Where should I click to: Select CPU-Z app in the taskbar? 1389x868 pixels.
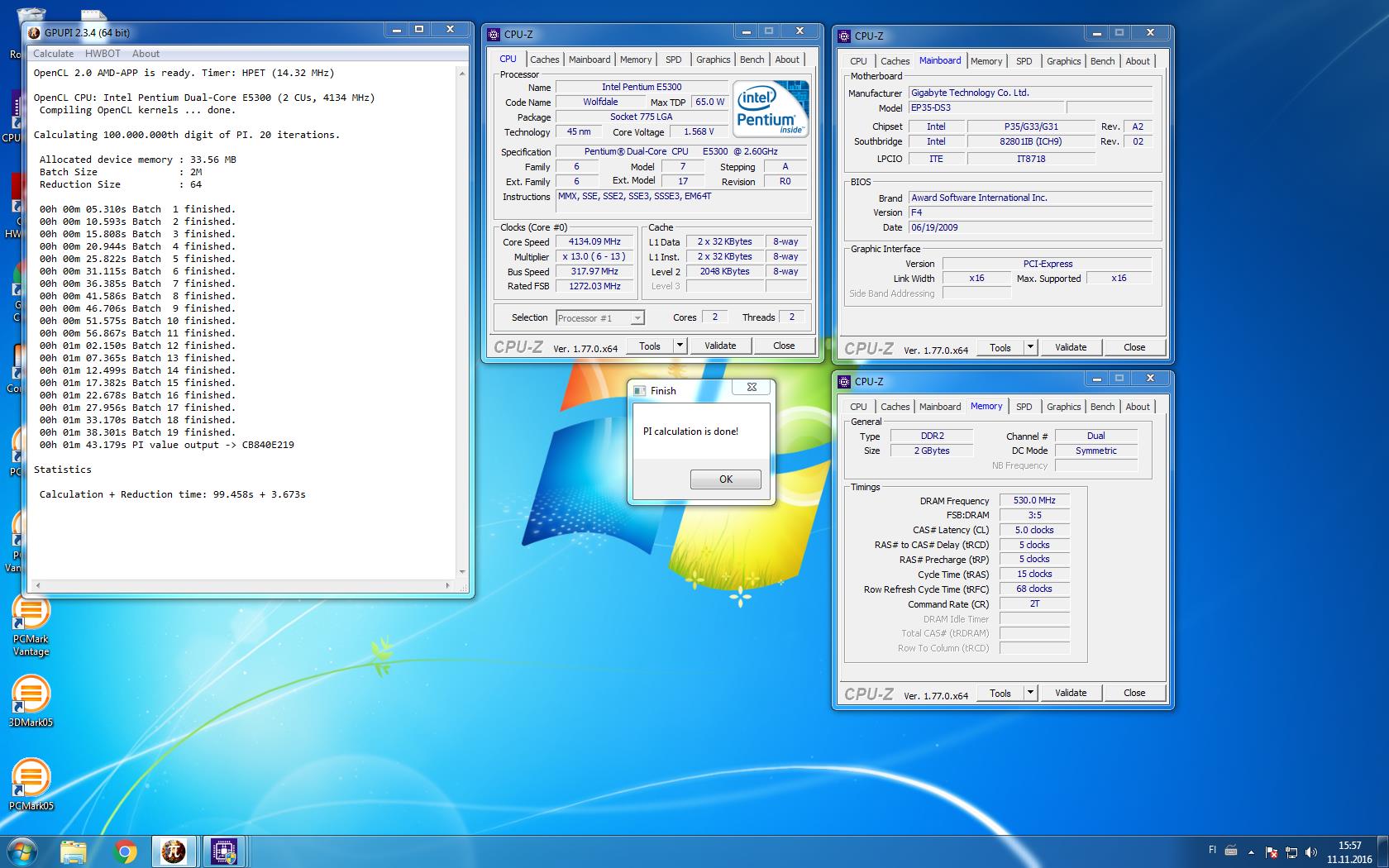click(224, 851)
